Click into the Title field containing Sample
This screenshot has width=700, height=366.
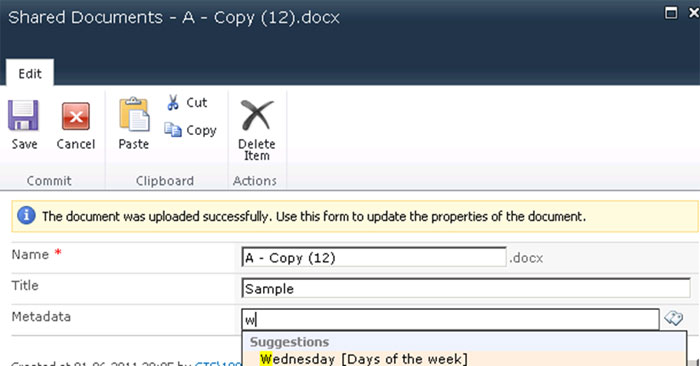click(466, 288)
